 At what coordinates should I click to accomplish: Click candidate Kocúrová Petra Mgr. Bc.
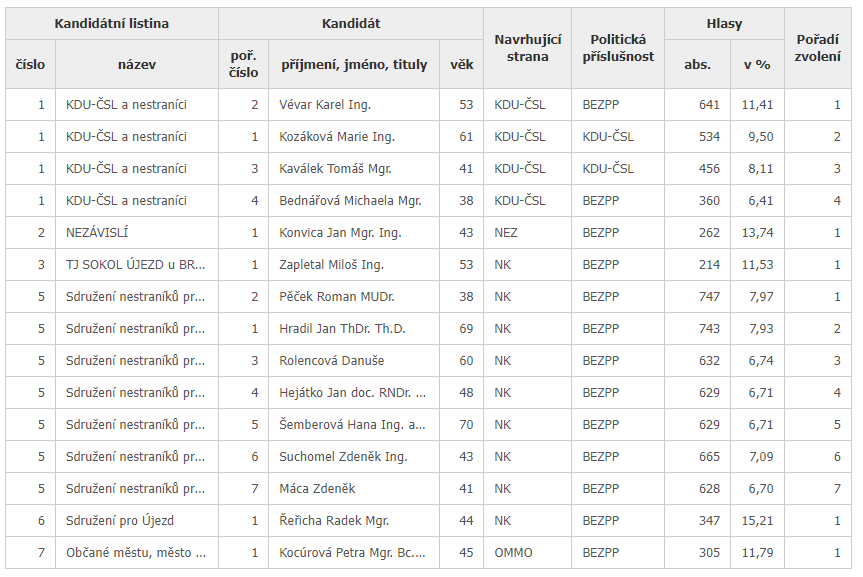[352, 552]
